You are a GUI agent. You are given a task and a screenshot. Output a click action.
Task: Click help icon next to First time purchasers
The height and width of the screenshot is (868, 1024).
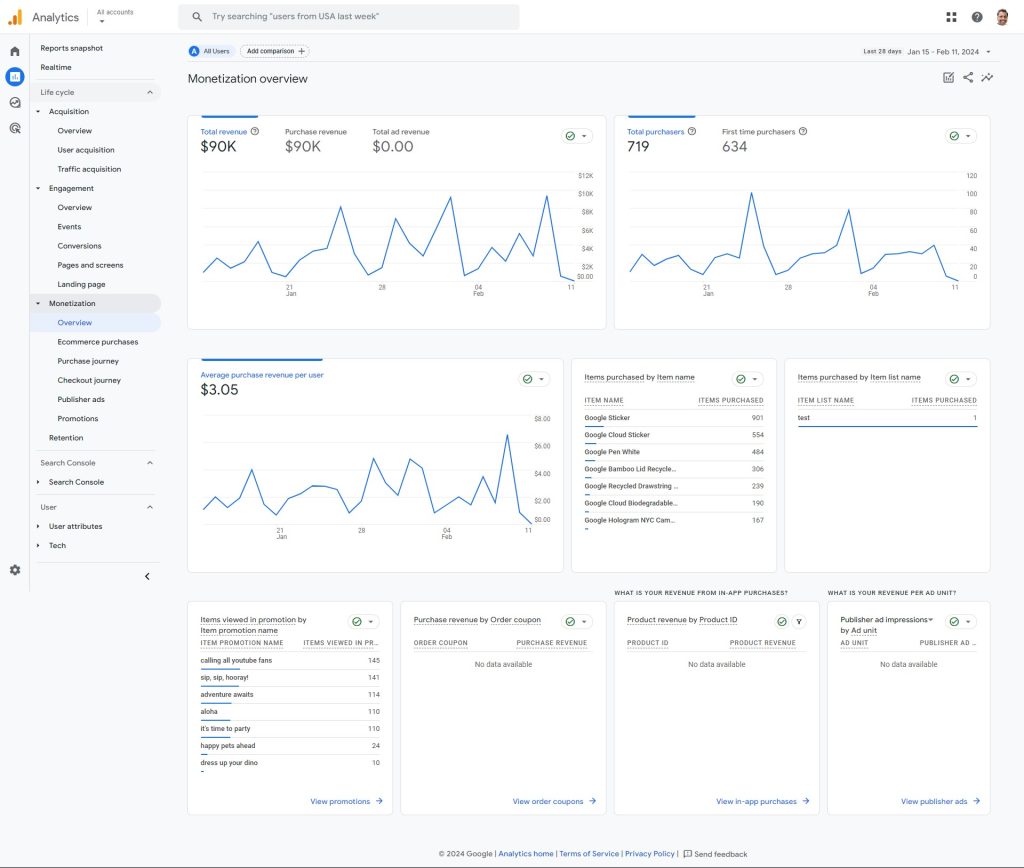[x=803, y=131]
